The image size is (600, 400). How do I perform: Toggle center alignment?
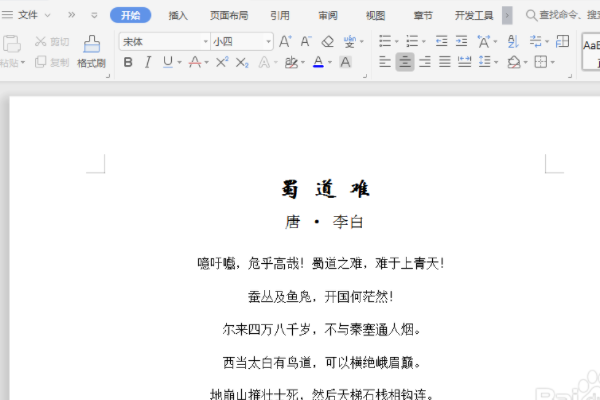coord(405,62)
